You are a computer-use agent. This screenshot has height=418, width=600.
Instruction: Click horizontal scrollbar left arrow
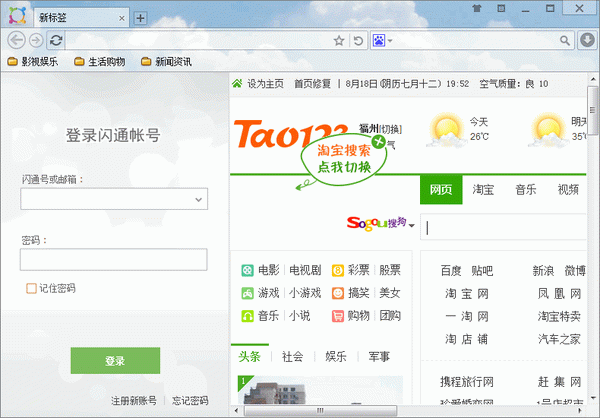(x=236, y=411)
